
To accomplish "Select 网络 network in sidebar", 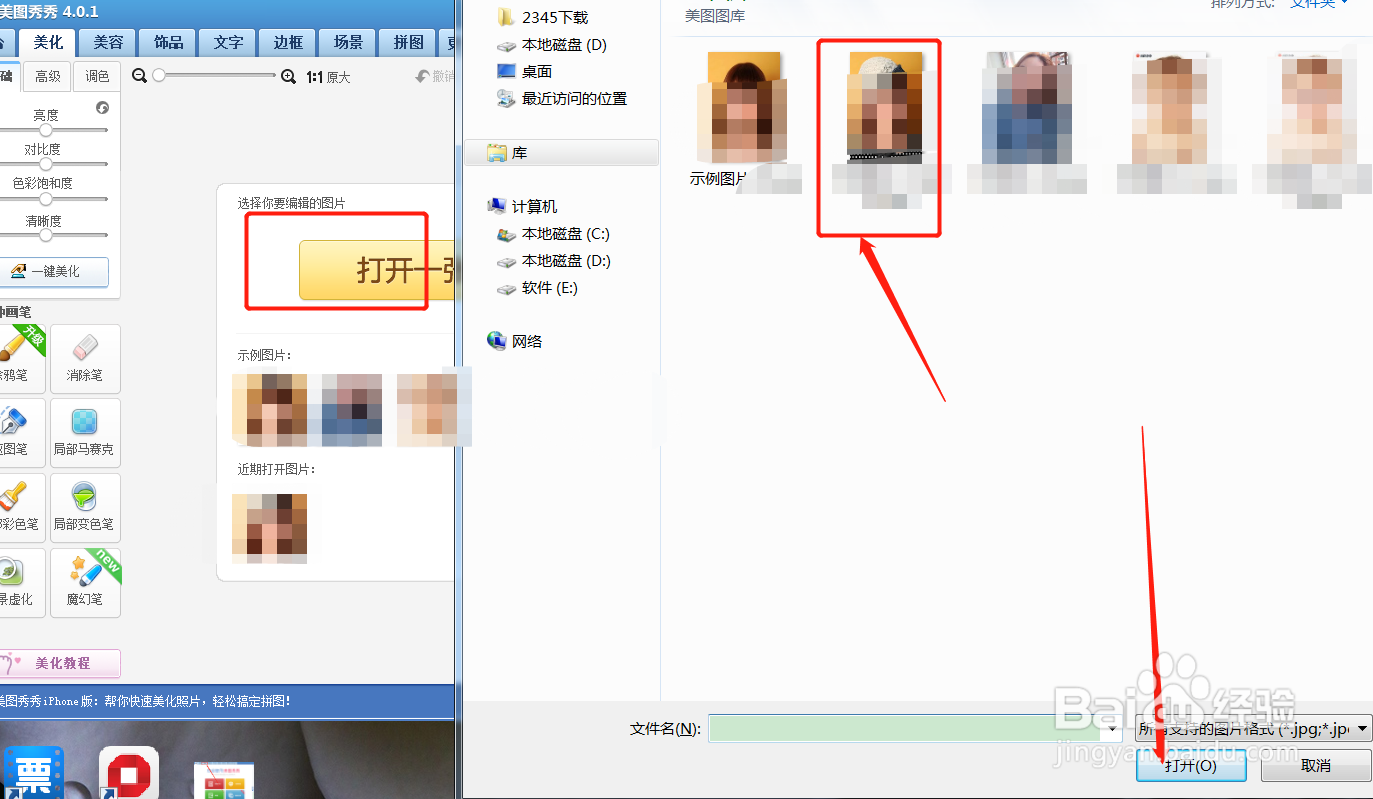I will (515, 341).
